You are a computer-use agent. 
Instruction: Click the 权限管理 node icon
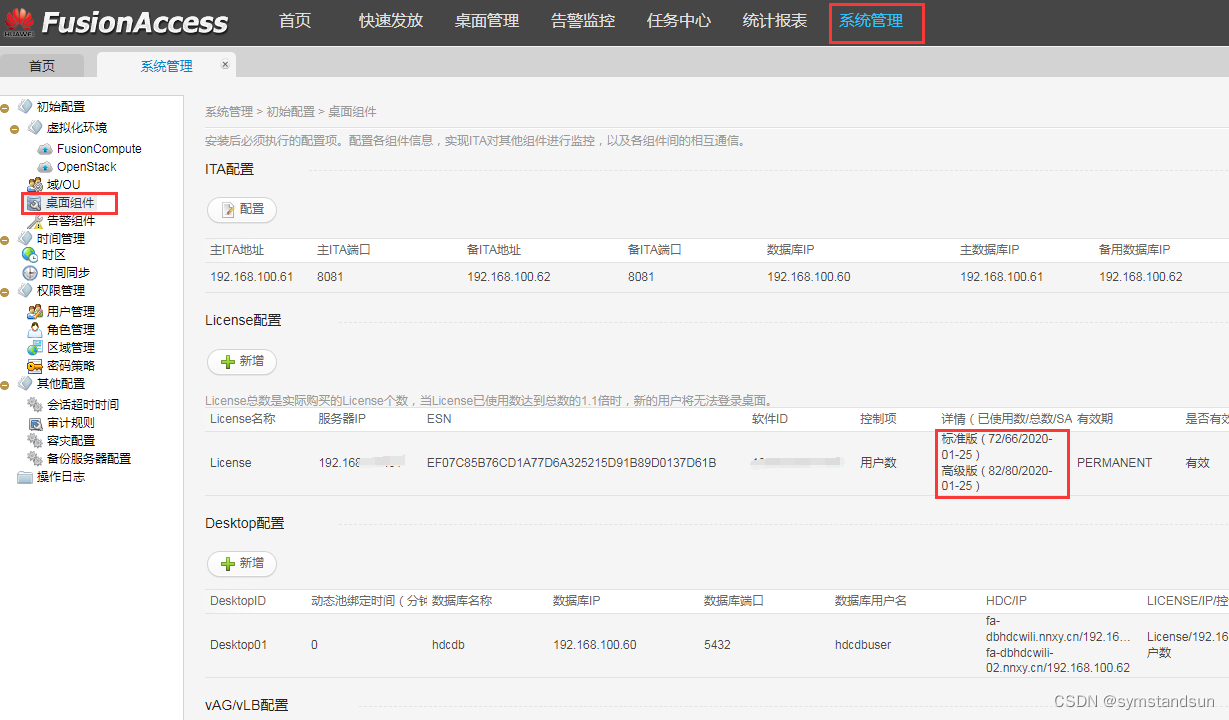(25, 291)
